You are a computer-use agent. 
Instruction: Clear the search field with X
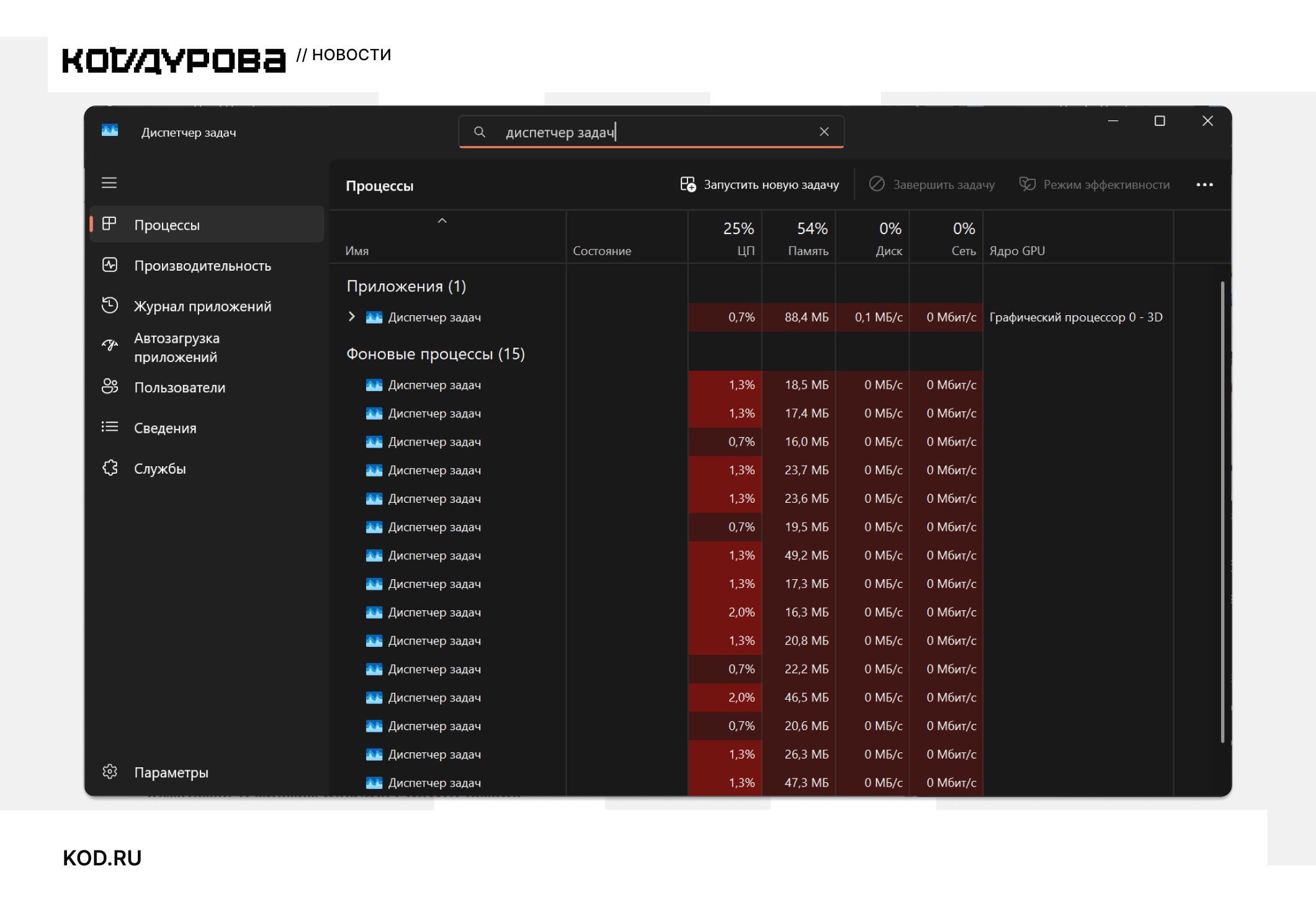coord(824,132)
